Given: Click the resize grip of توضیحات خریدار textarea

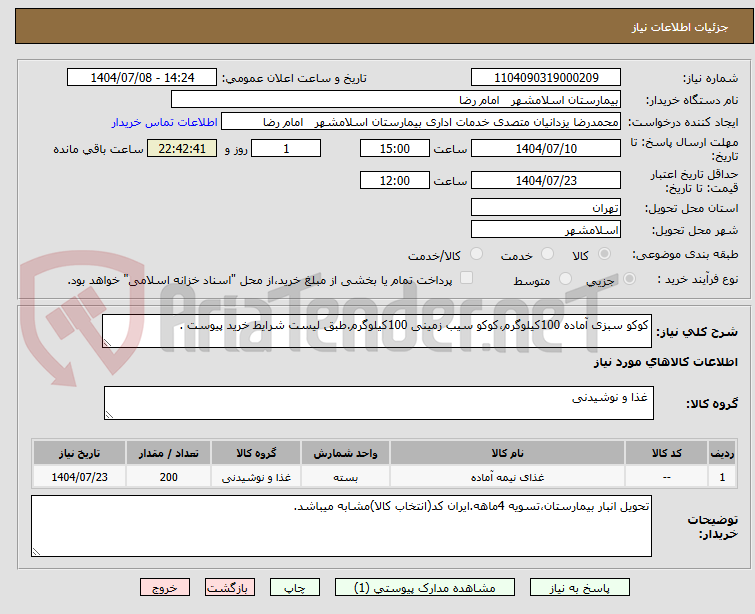Looking at the screenshot, I should (x=37, y=551).
